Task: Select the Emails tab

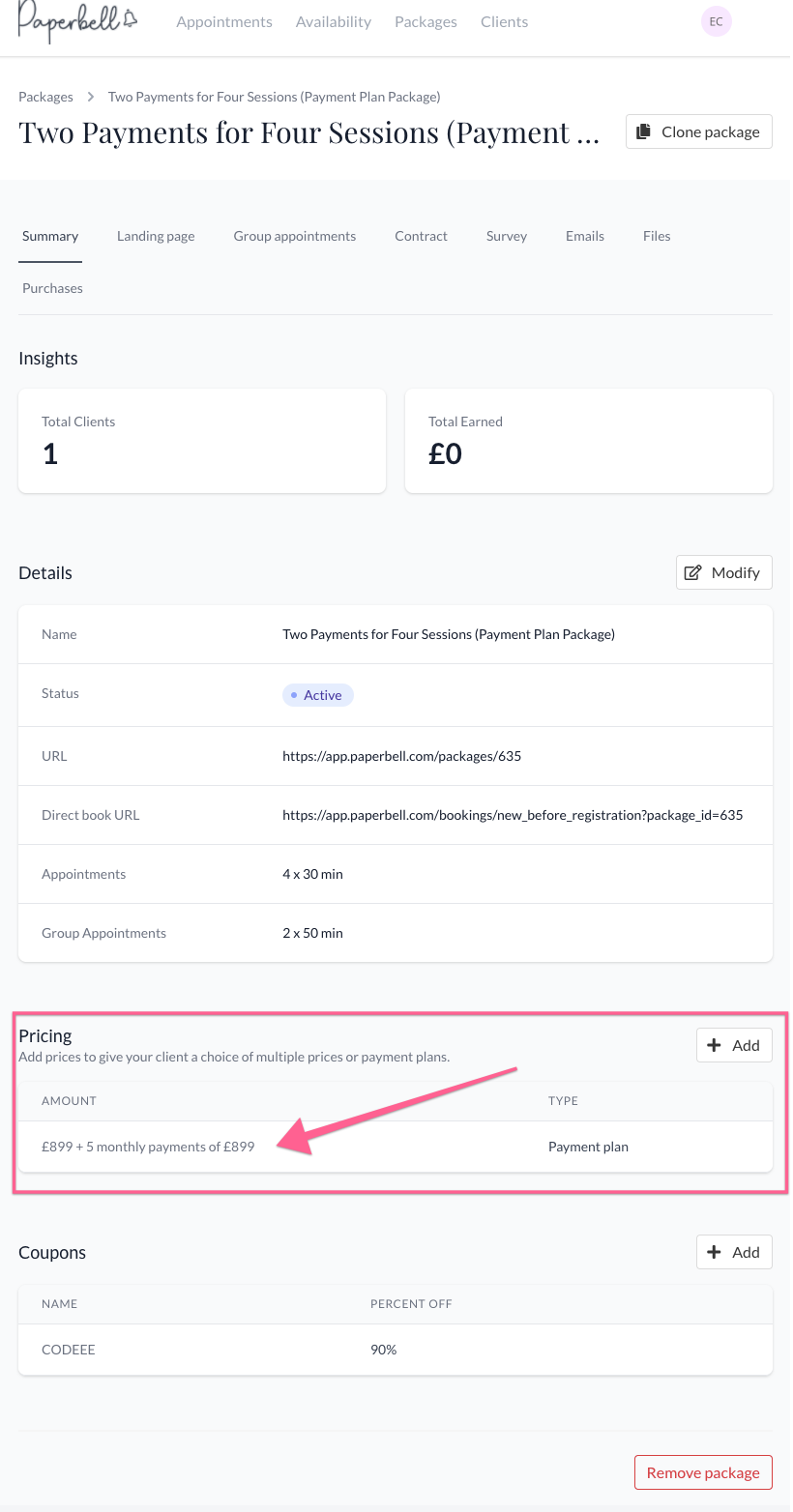Action: [x=585, y=236]
